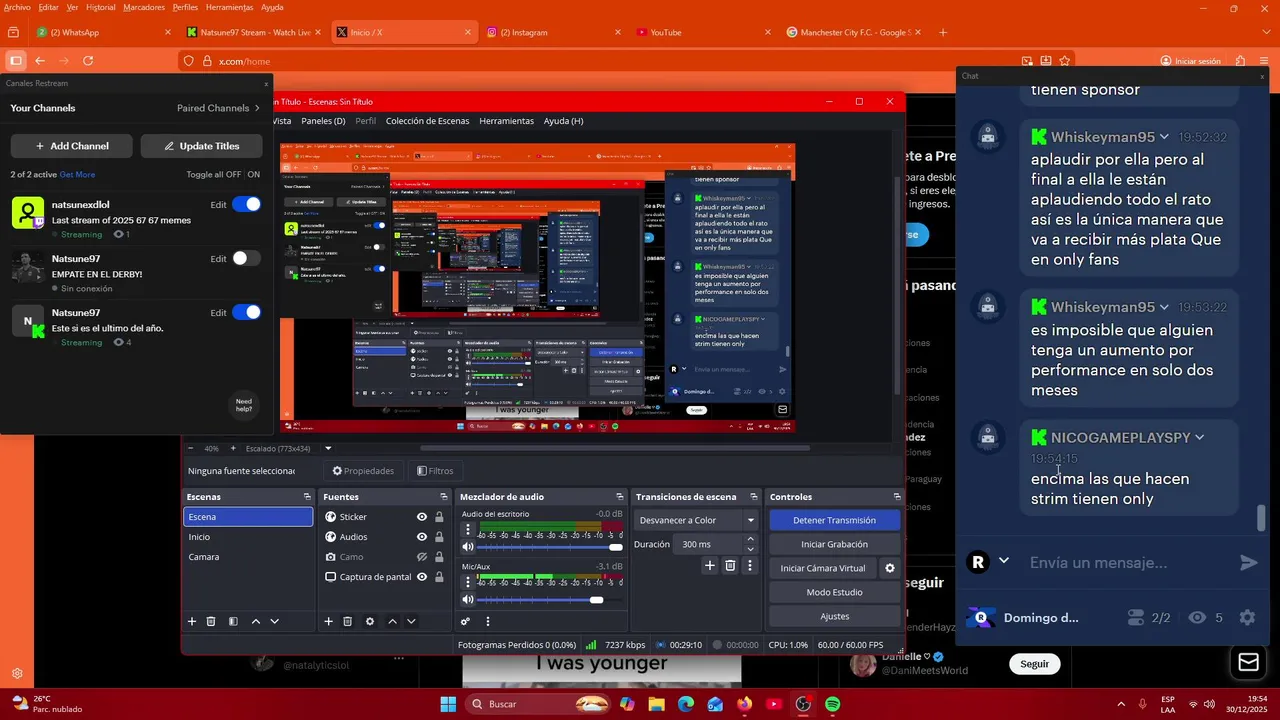Move scene up arrow in Escenas toolbar

(x=256, y=621)
